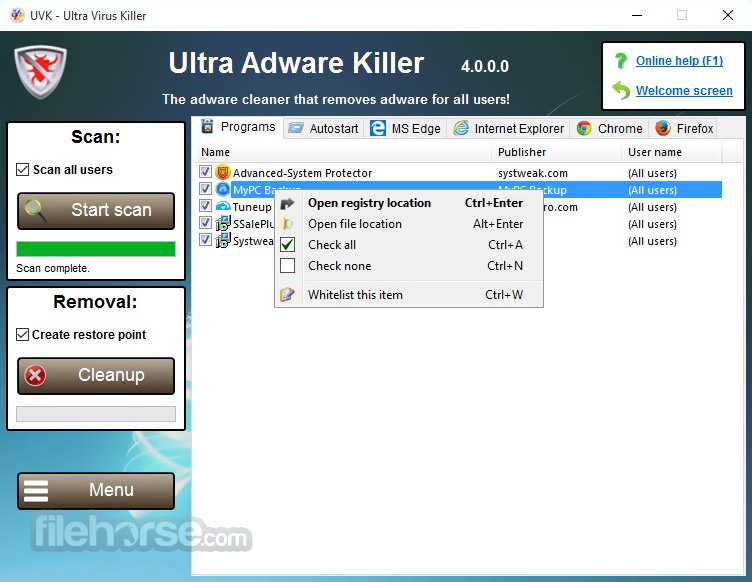752x582 pixels.
Task: Close the UVK window
Action: (728, 15)
